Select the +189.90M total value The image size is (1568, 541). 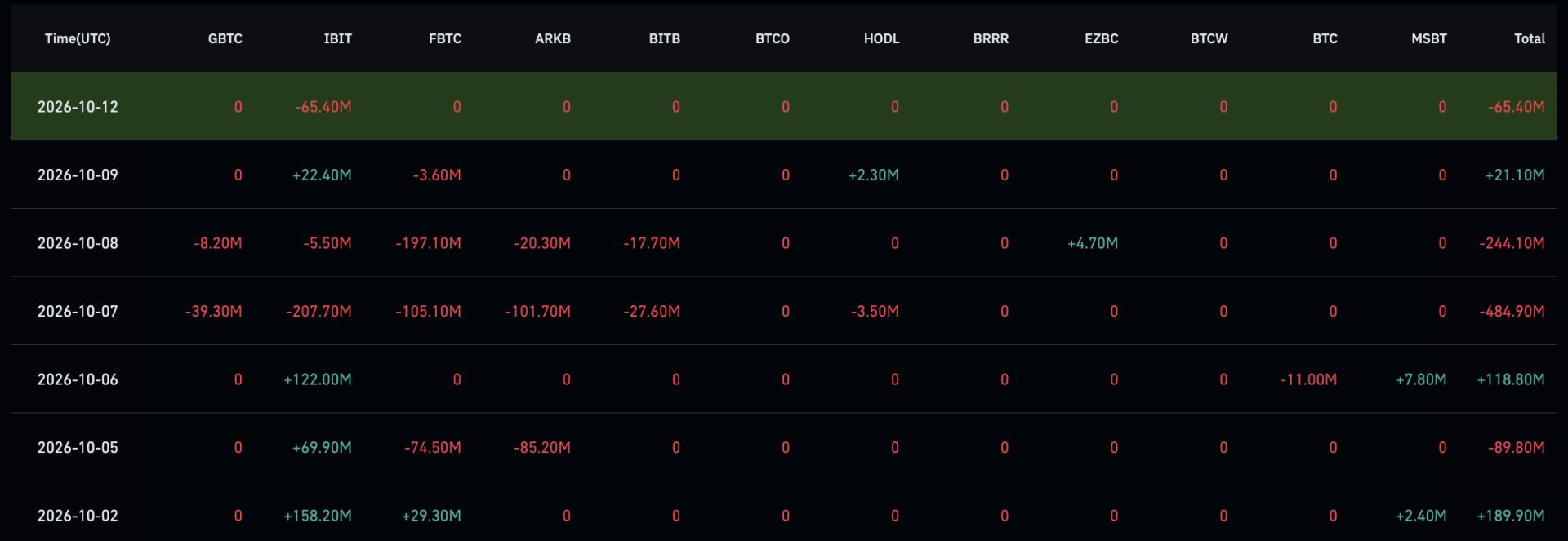(x=1511, y=516)
